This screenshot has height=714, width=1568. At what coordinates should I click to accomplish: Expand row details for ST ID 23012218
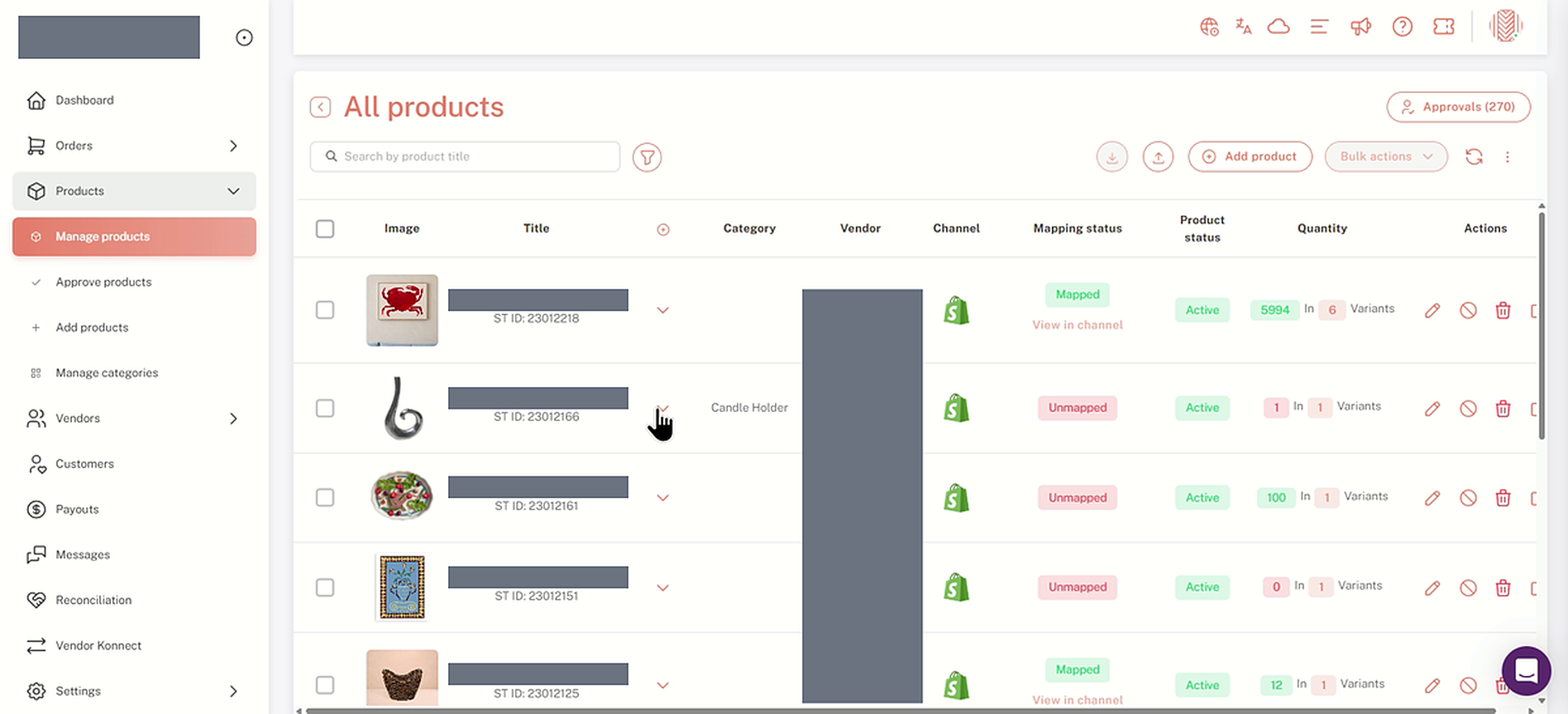pos(662,310)
